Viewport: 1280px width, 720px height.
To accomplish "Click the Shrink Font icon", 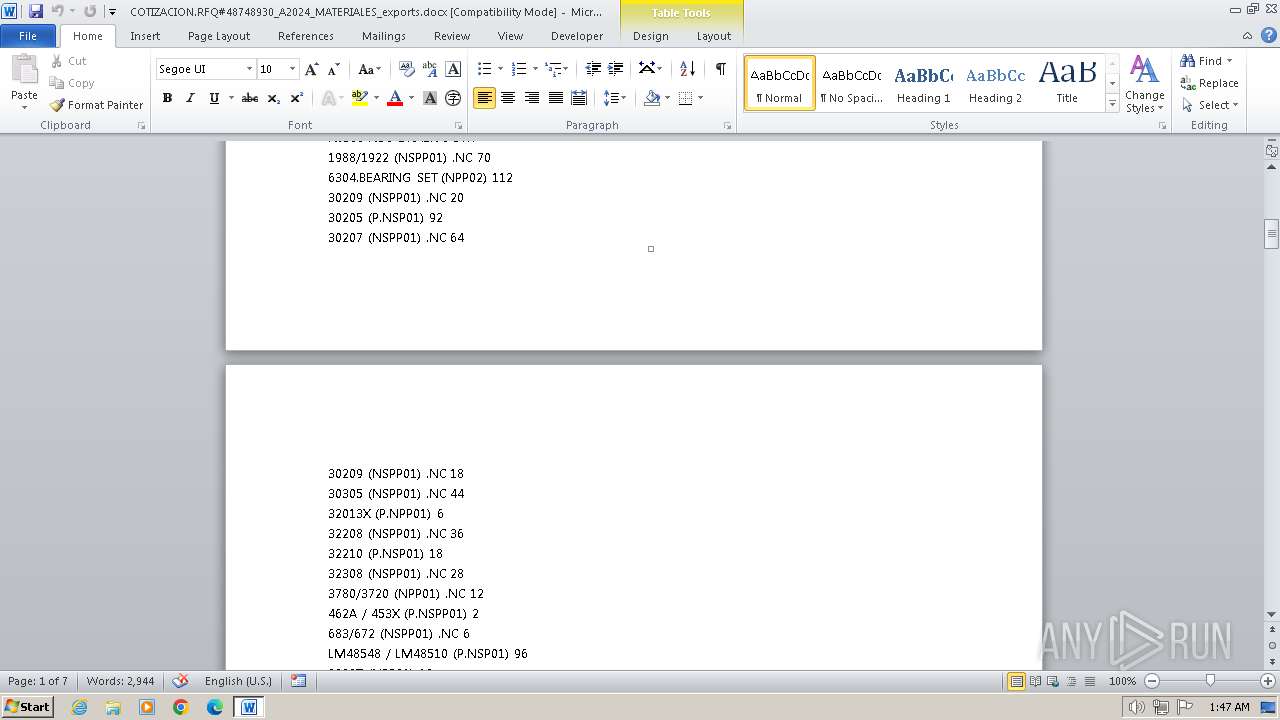I will (x=334, y=69).
